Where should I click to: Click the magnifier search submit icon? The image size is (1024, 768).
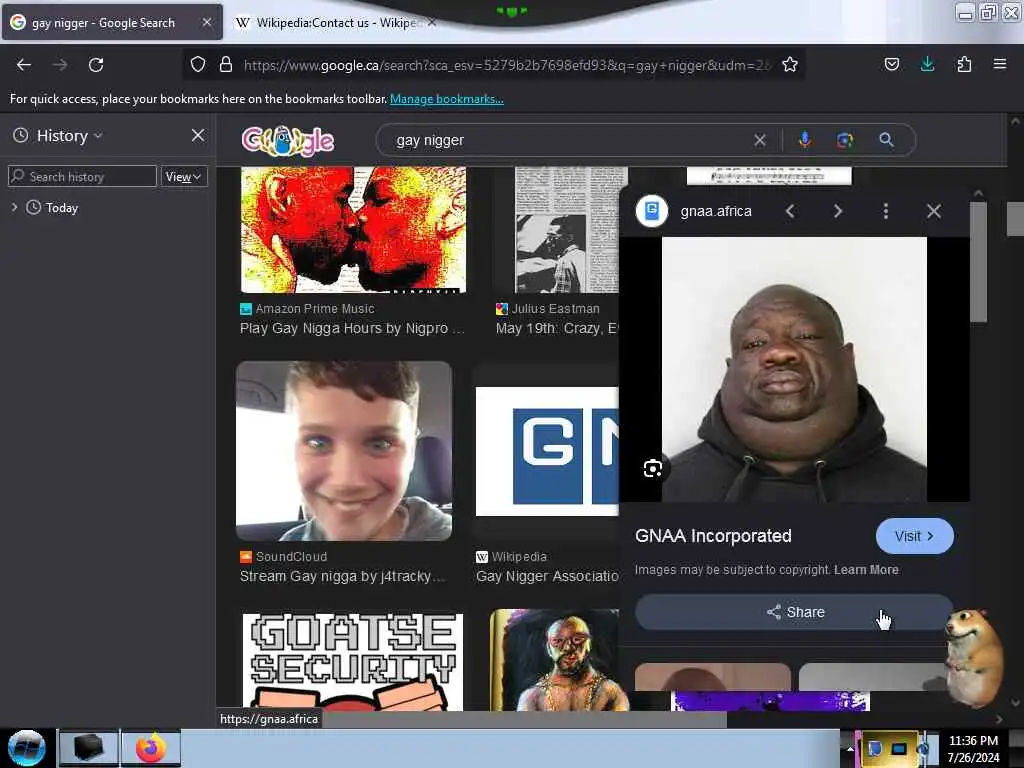[x=886, y=140]
